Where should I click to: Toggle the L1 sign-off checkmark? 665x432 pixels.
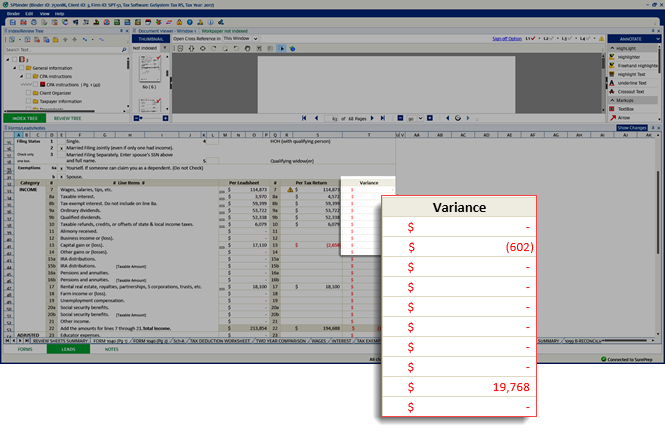point(533,39)
